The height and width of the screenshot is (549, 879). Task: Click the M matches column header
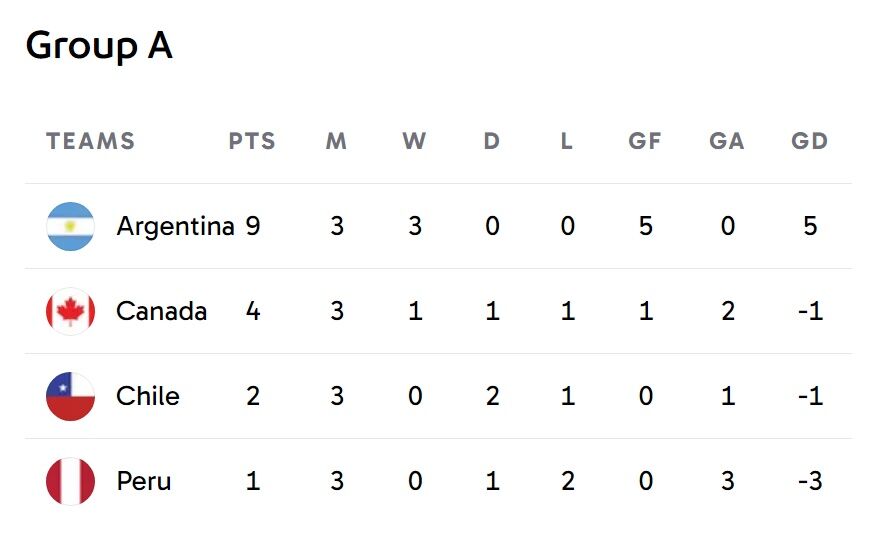336,141
